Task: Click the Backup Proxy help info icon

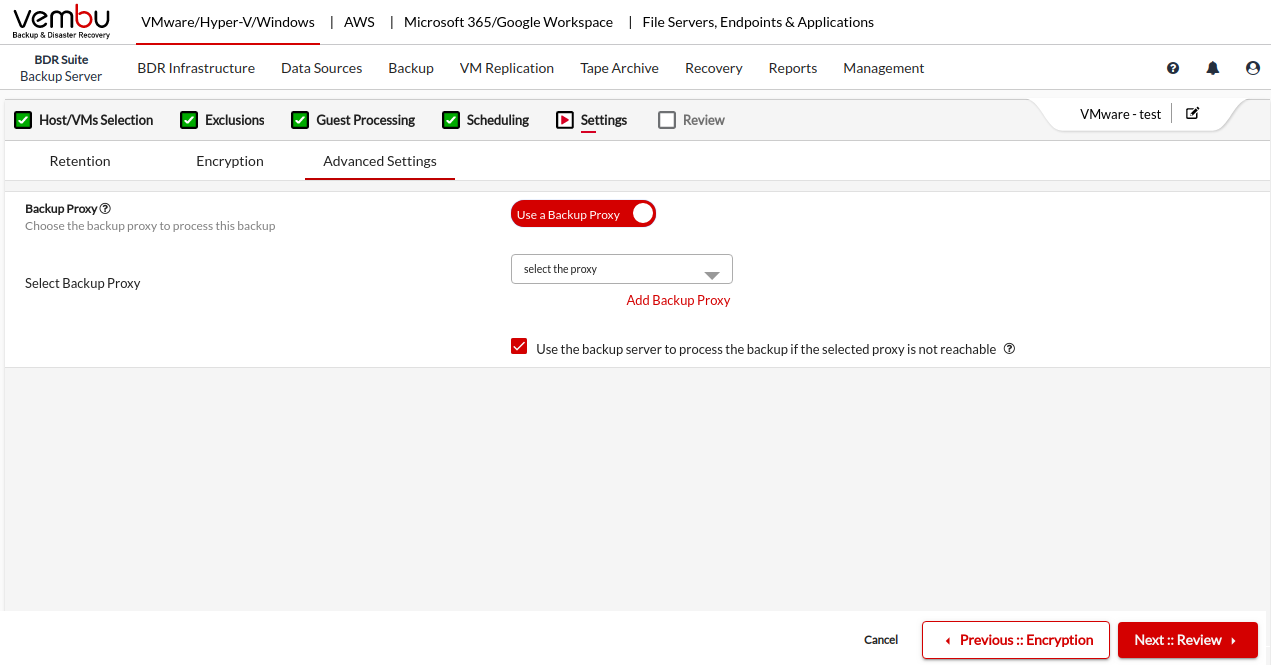Action: pyautogui.click(x=105, y=209)
